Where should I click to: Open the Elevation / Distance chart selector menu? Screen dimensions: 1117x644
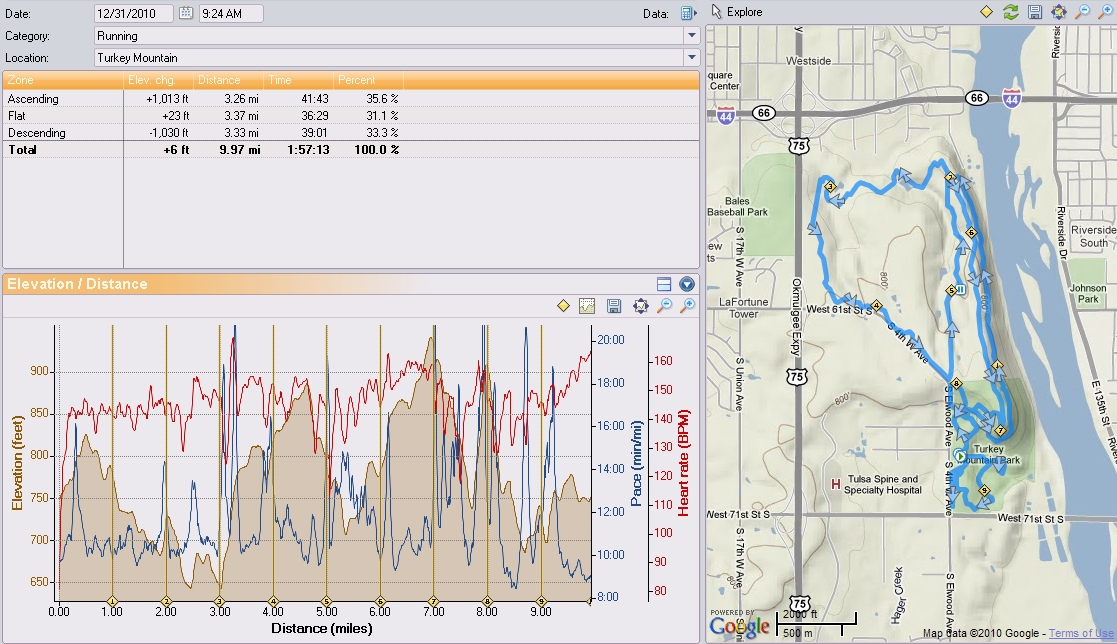(687, 284)
